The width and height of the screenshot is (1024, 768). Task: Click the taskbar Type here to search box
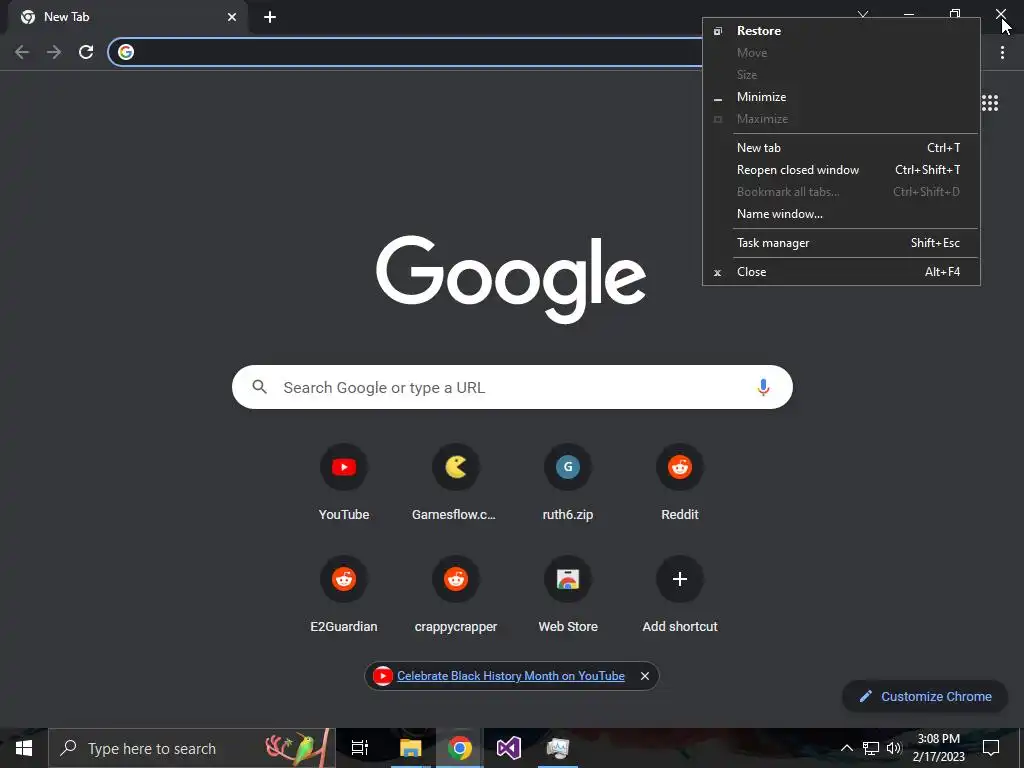[x=192, y=748]
